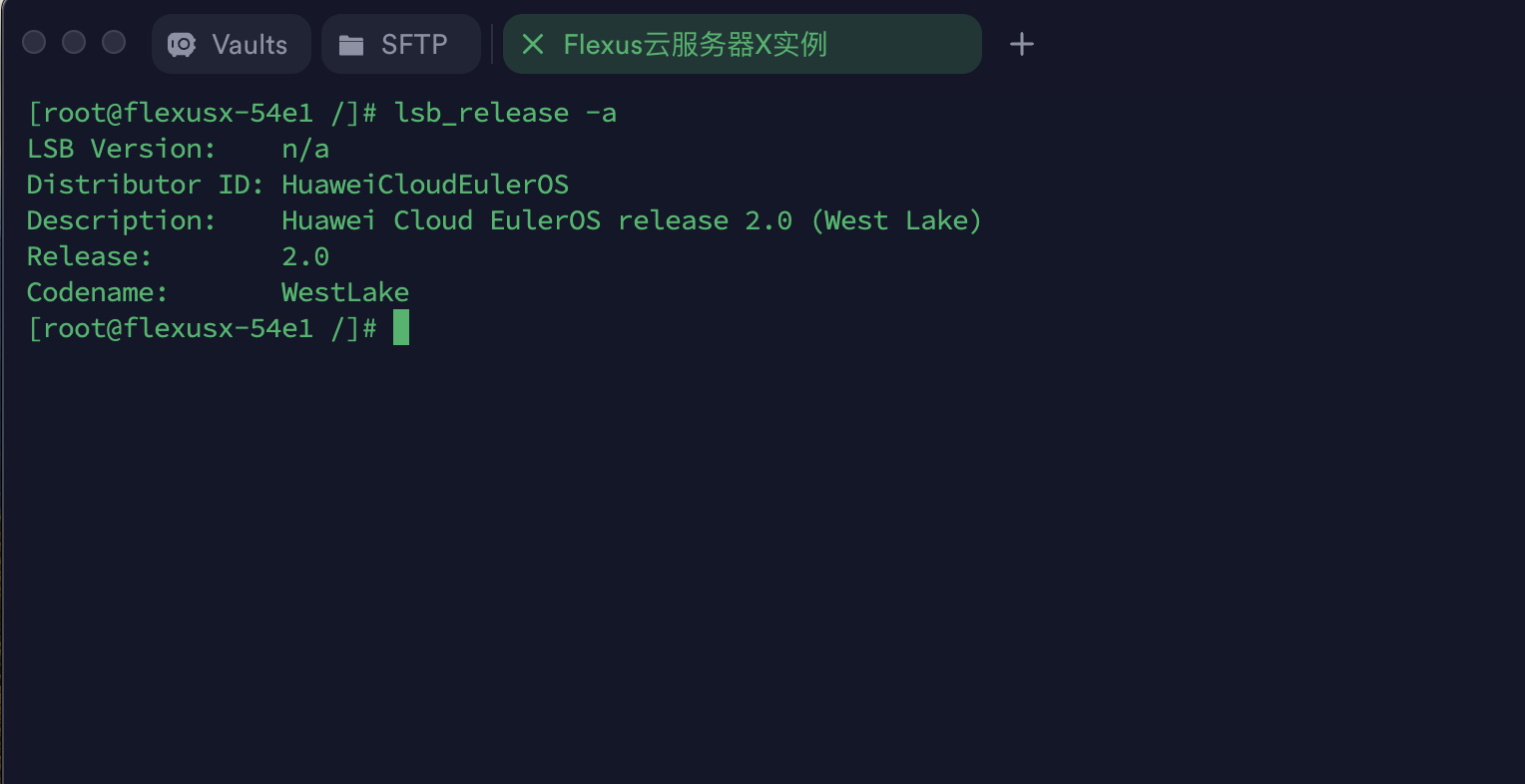
Task: Click the HuaweiCloudEulerOS distributor value
Action: 425,185
